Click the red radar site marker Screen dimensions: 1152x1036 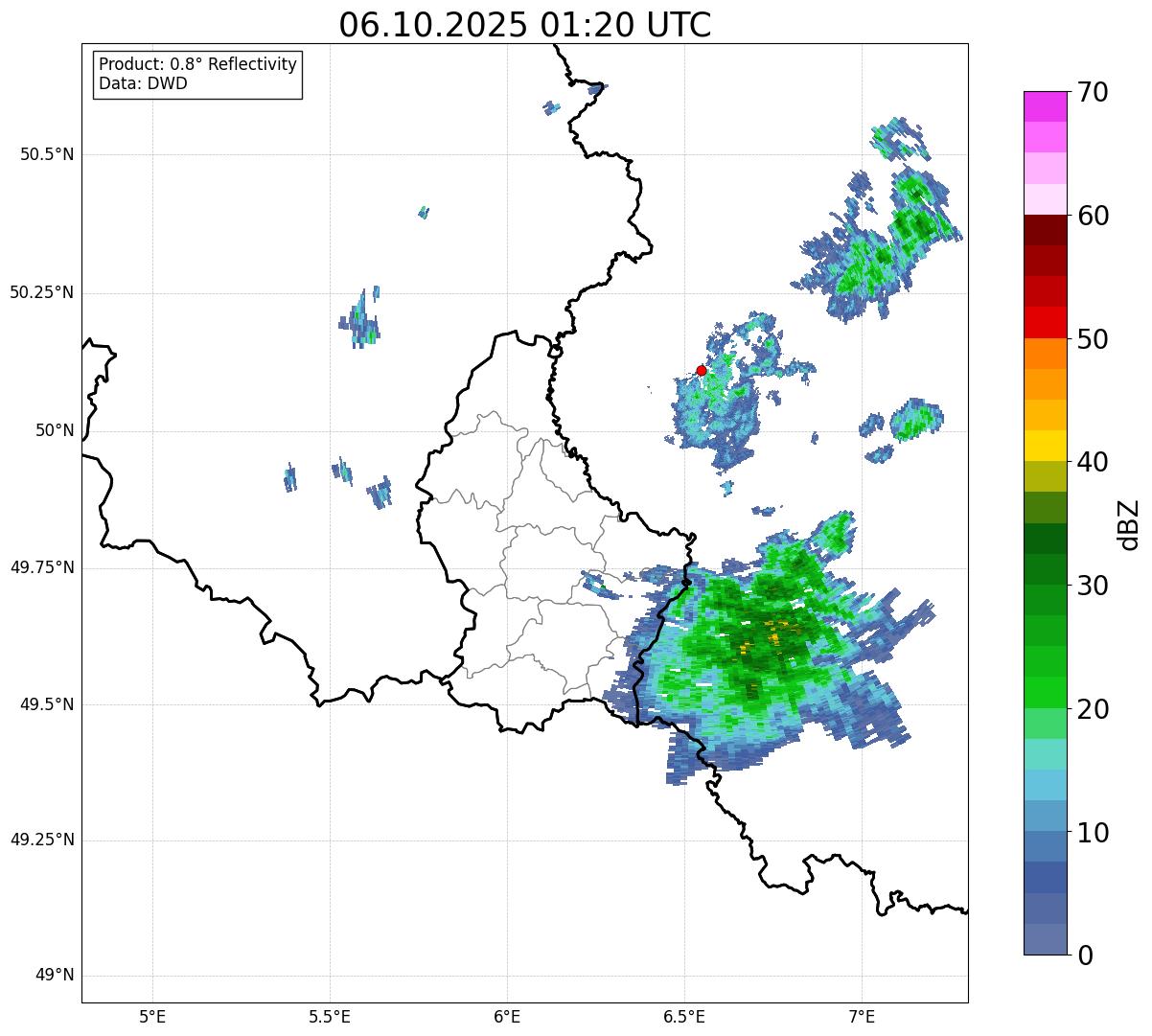click(701, 370)
